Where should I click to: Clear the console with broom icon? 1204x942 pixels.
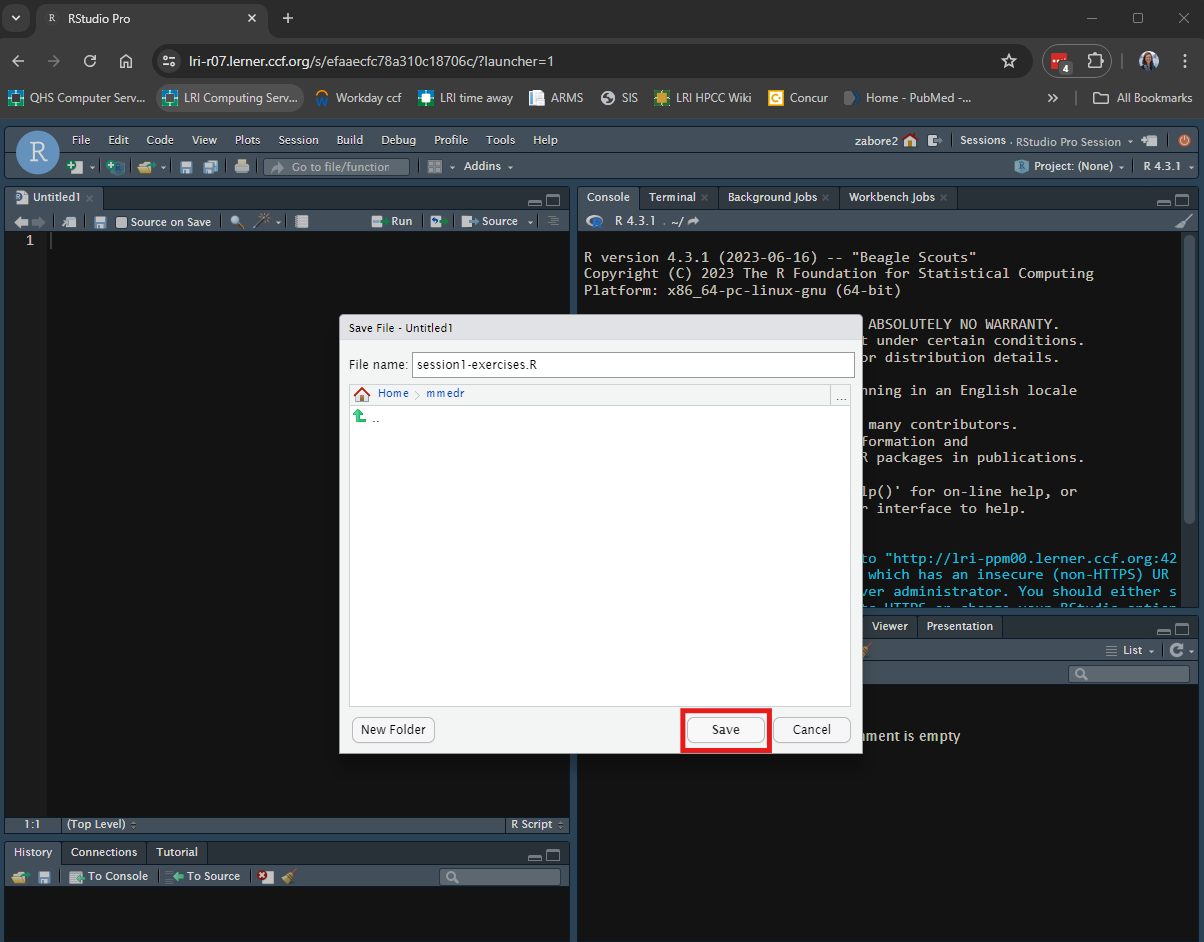coord(1183,221)
